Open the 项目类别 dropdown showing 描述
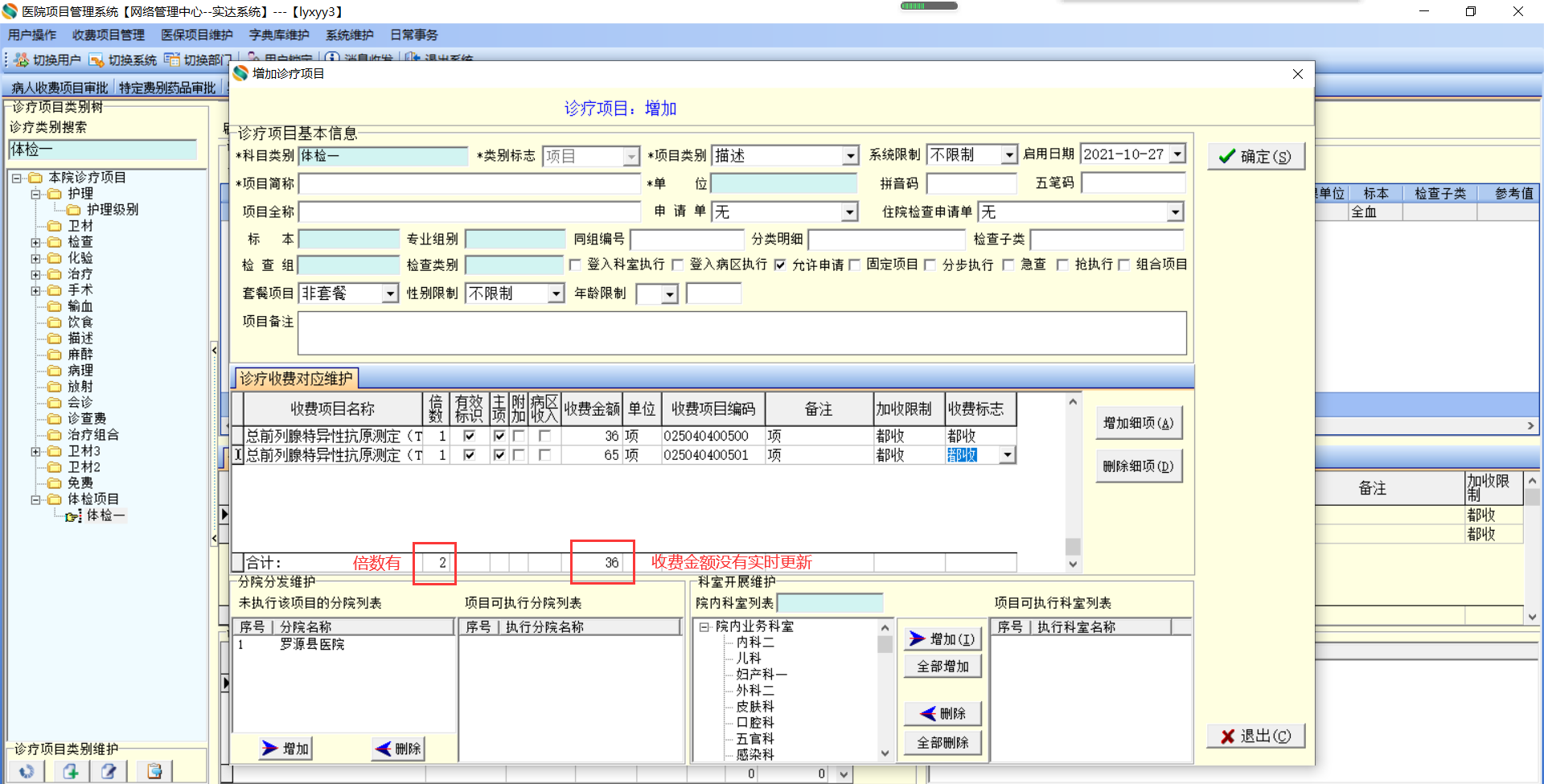This screenshot has width=1544, height=784. (x=851, y=156)
